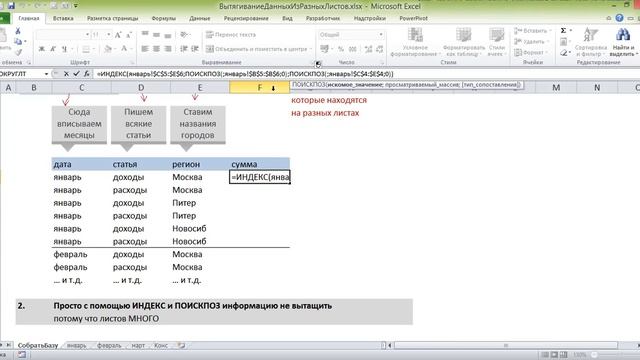Toggle Italic (К) formatting
This screenshot has height=360, width=640.
coord(53,49)
